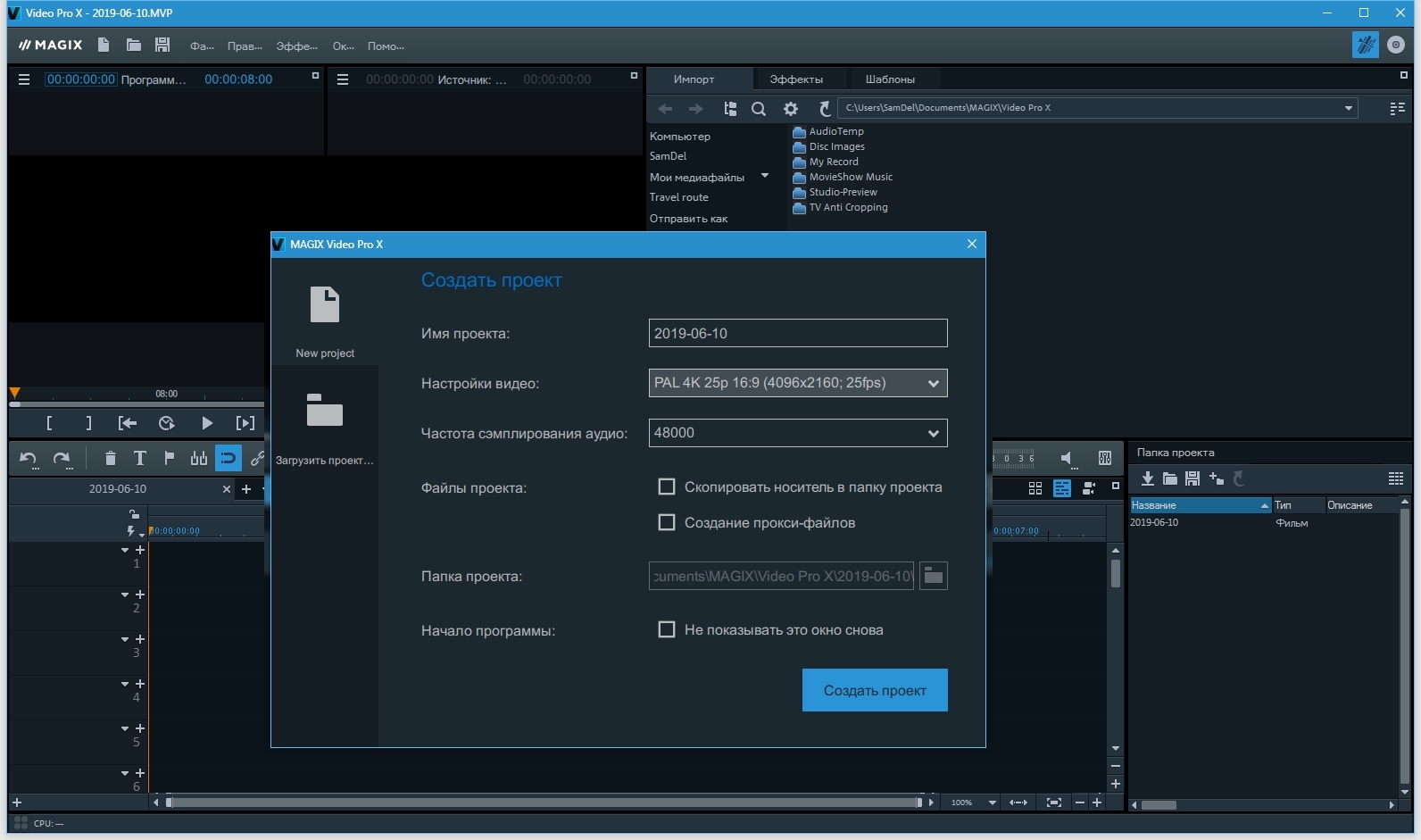Click the undo arrow in timeline toolbar
Screen dimensions: 1421x840
coord(29,459)
